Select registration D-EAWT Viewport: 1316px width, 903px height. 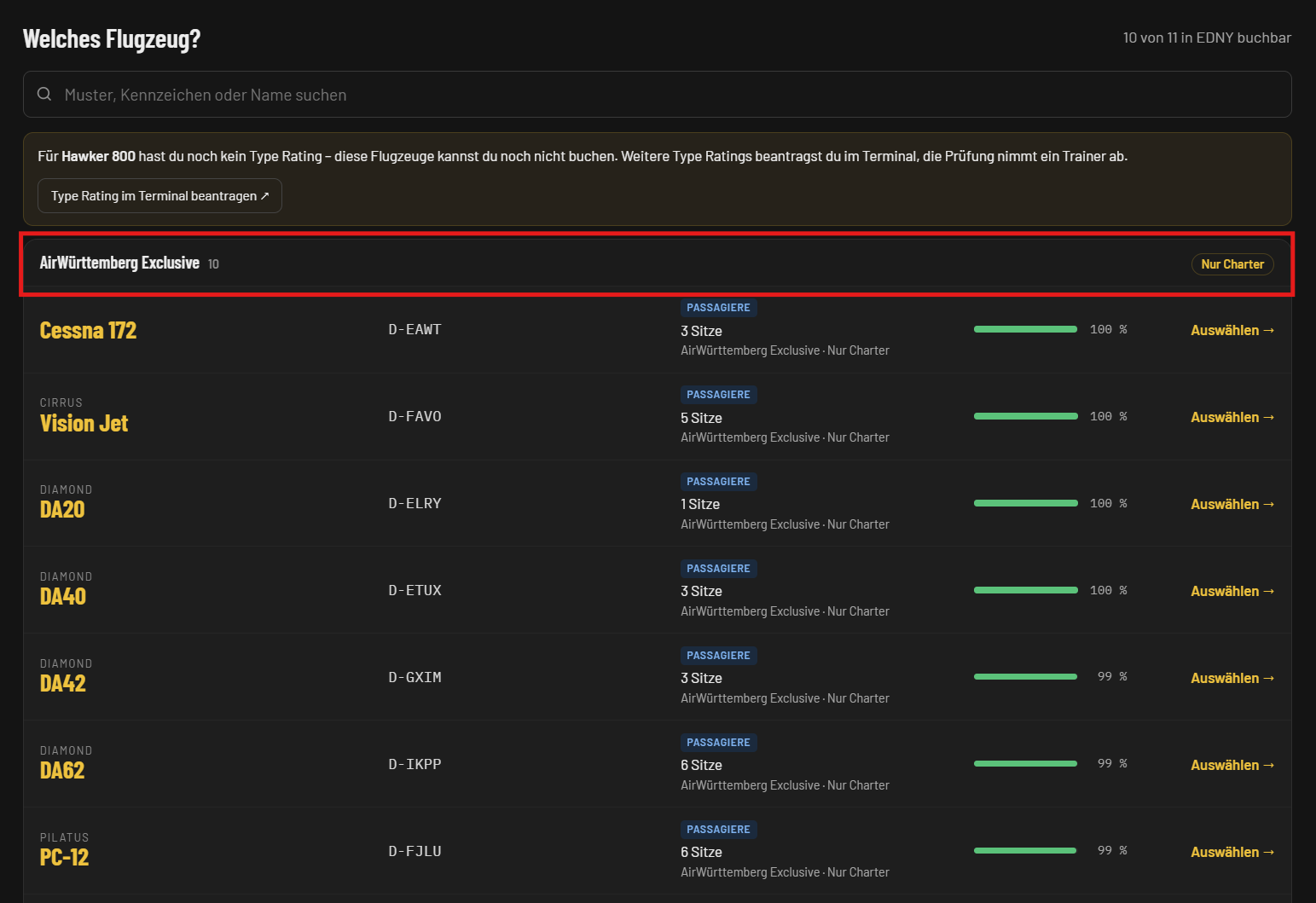415,329
